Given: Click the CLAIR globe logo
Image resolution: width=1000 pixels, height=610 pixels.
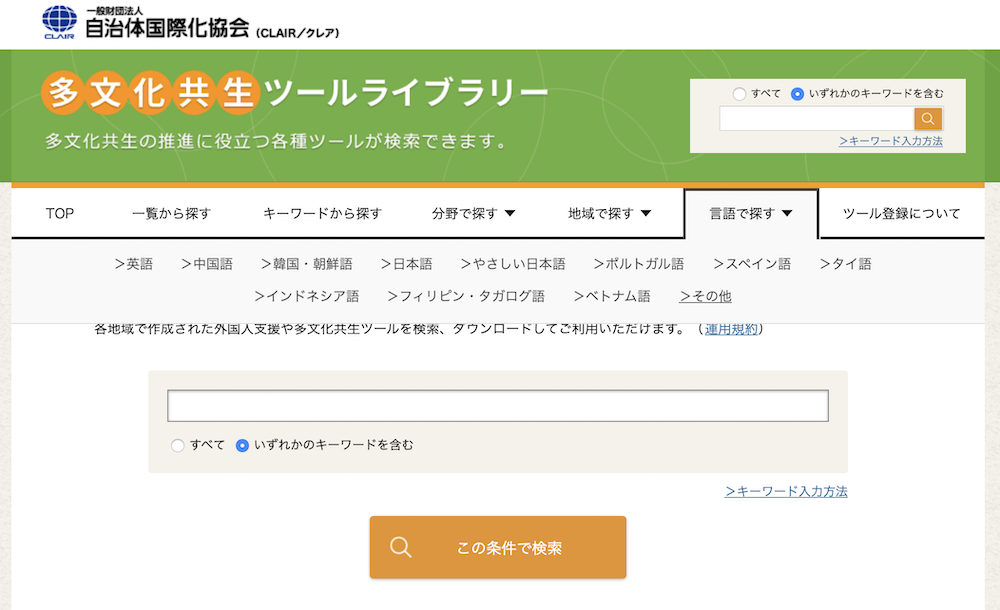Looking at the screenshot, I should click(59, 22).
